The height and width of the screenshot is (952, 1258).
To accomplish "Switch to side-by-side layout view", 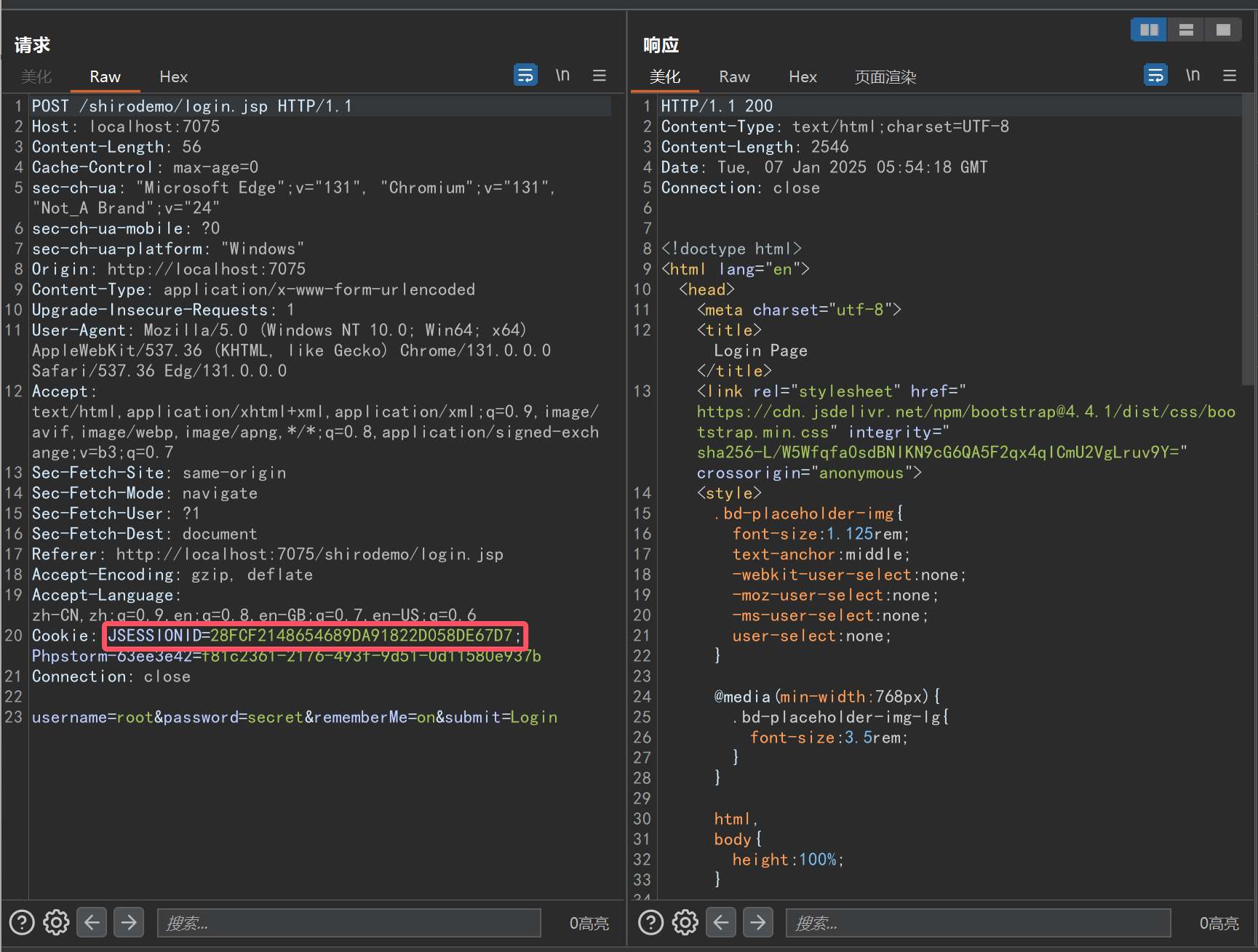I will [x=1149, y=30].
